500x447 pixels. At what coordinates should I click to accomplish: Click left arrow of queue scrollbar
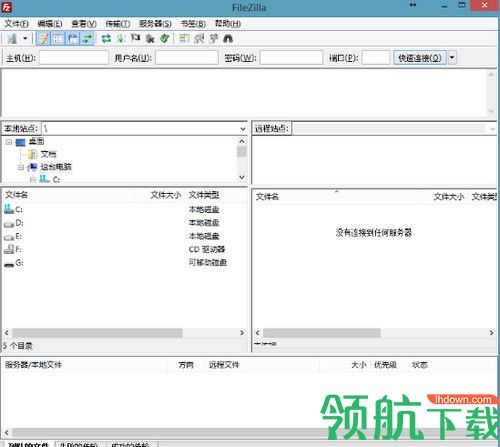(x=7, y=433)
